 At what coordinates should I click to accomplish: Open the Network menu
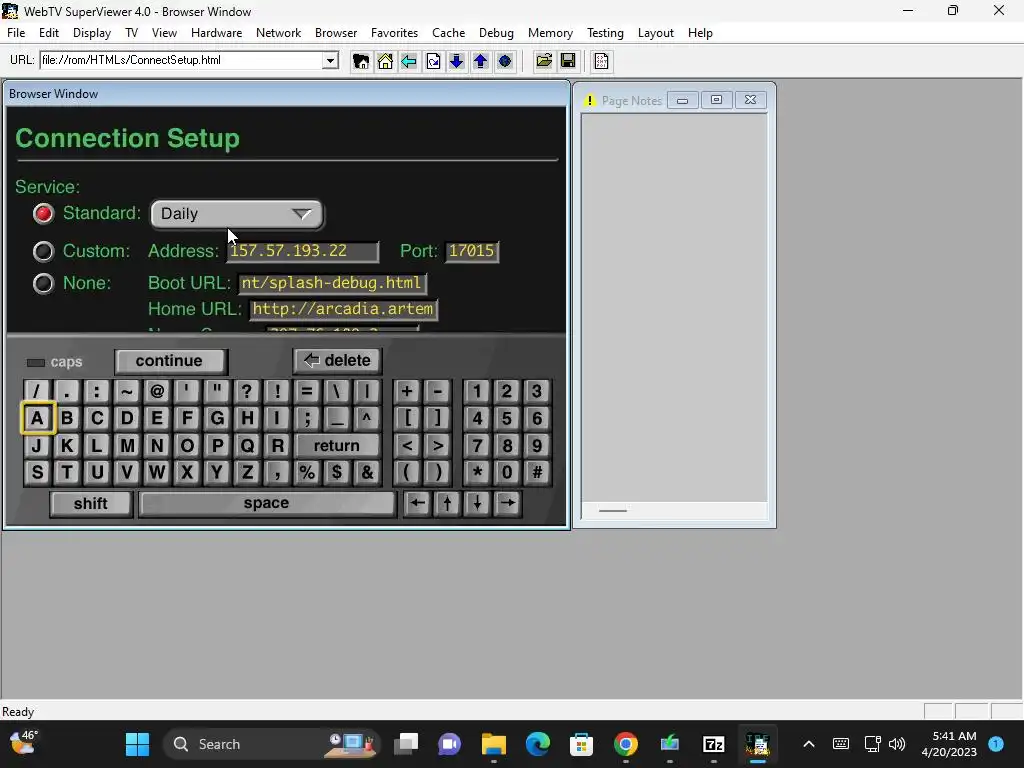tap(278, 33)
